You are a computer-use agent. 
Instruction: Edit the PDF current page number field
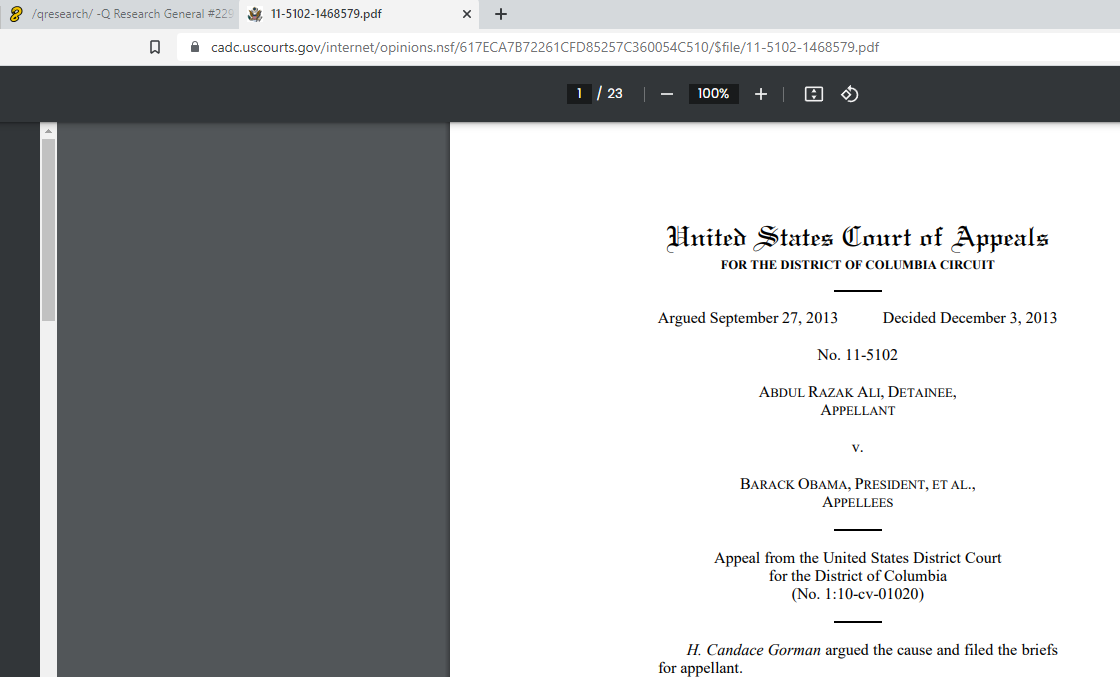[x=579, y=94]
